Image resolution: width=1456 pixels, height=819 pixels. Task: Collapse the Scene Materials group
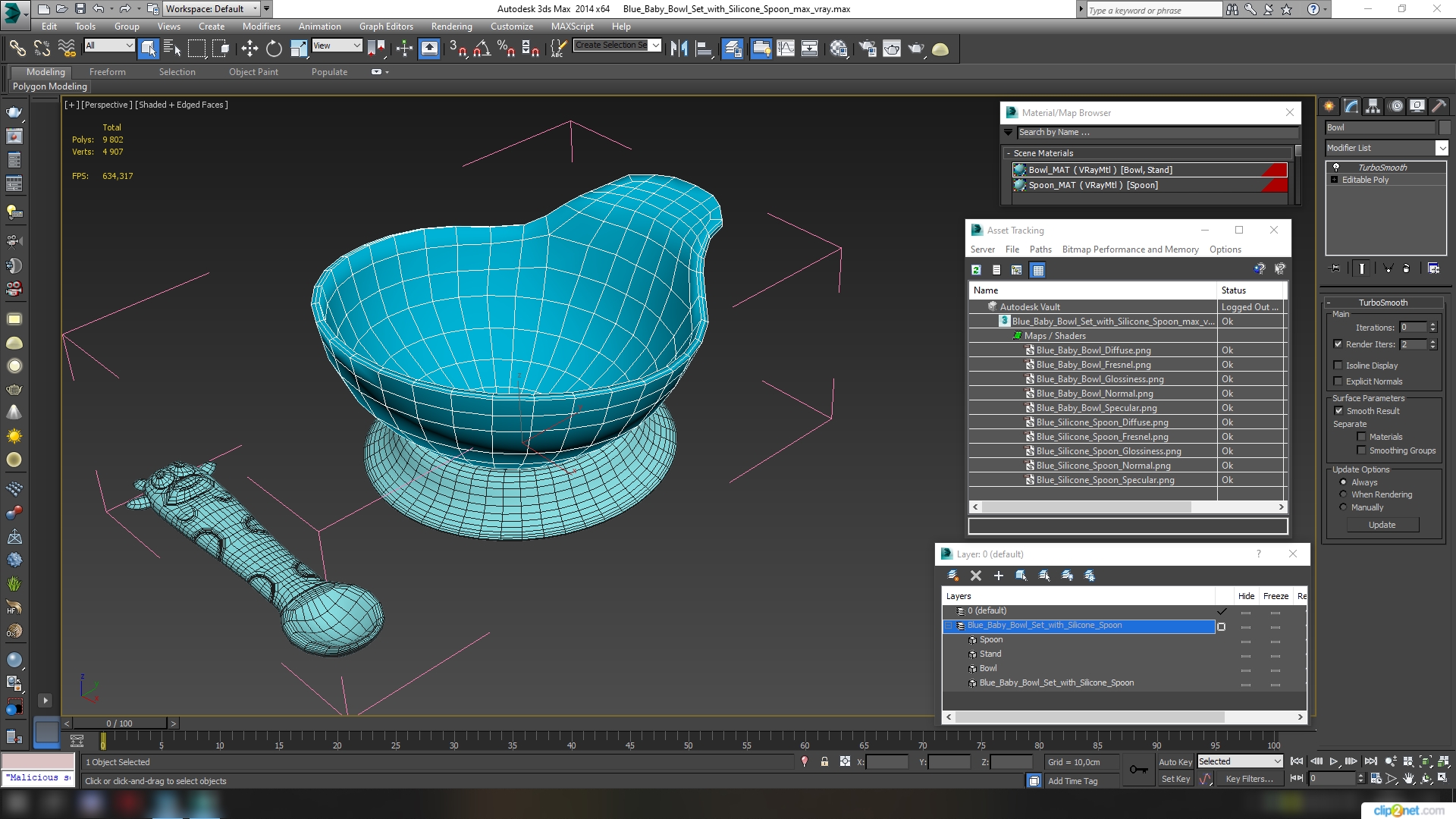[x=1008, y=153]
